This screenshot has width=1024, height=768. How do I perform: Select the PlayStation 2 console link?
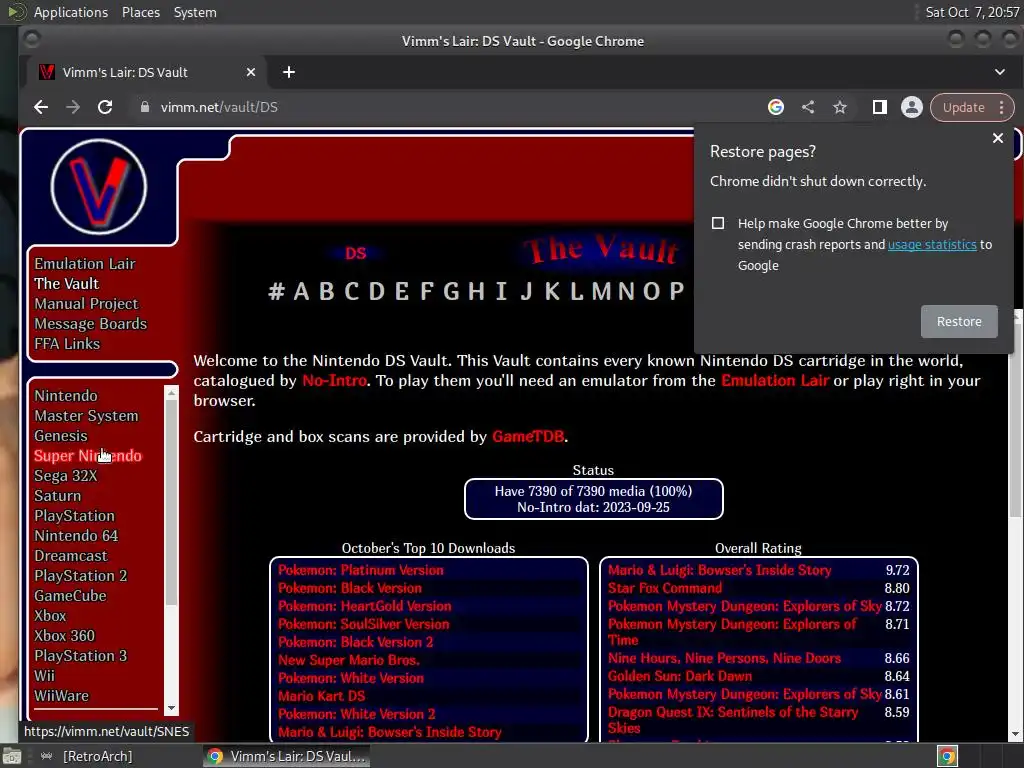click(x=80, y=575)
